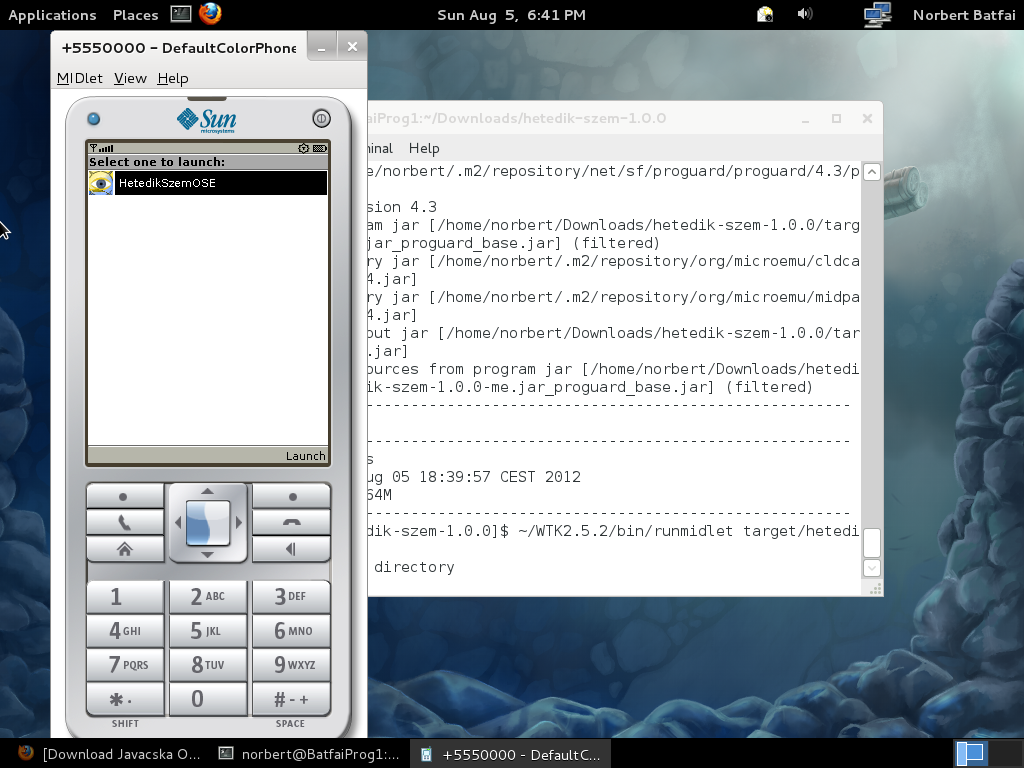The image size is (1024, 768).
Task: Maximize the terminal window
Action: 836,118
